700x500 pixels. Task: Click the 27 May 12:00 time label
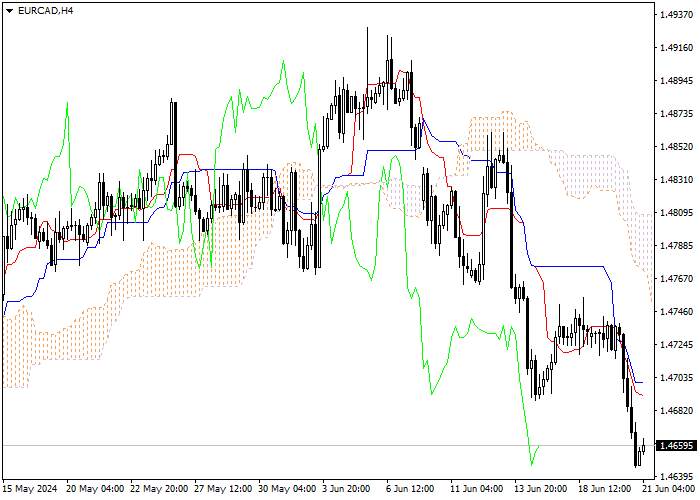(223, 489)
